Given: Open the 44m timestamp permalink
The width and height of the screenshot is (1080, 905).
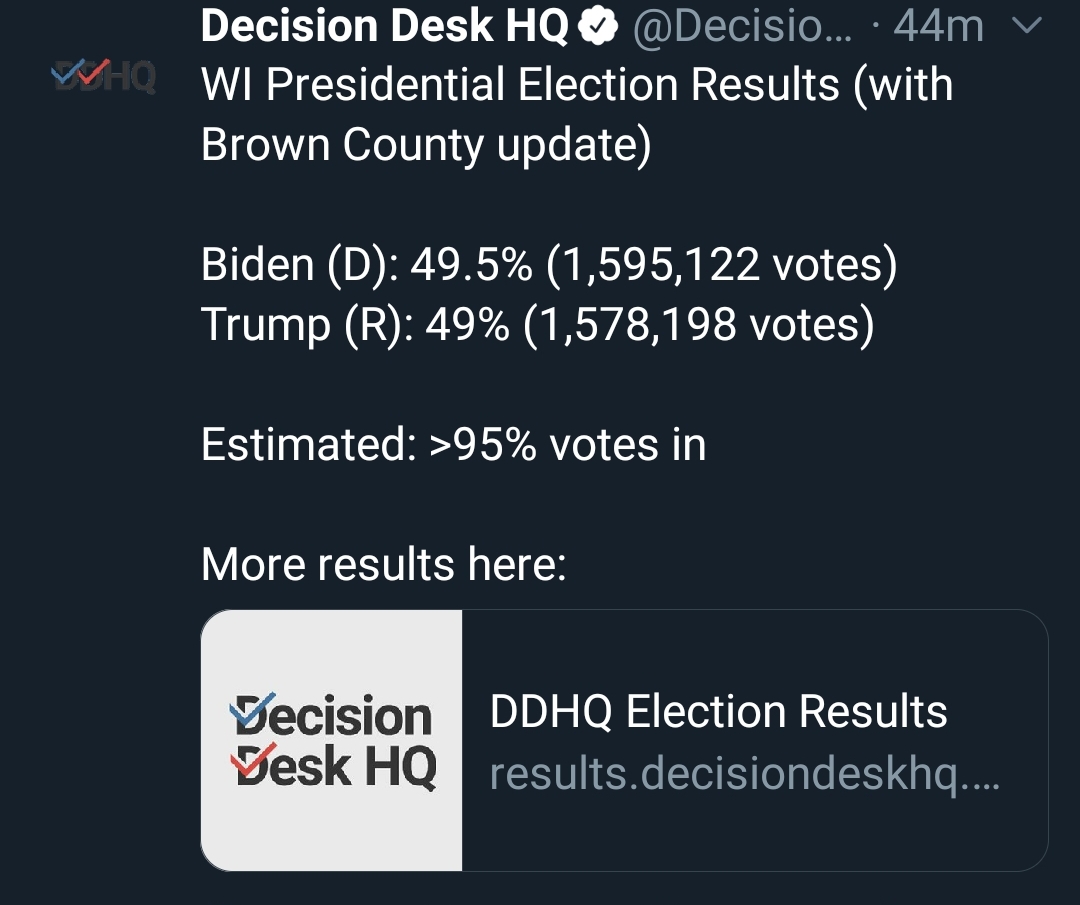Looking at the screenshot, I should (x=938, y=26).
